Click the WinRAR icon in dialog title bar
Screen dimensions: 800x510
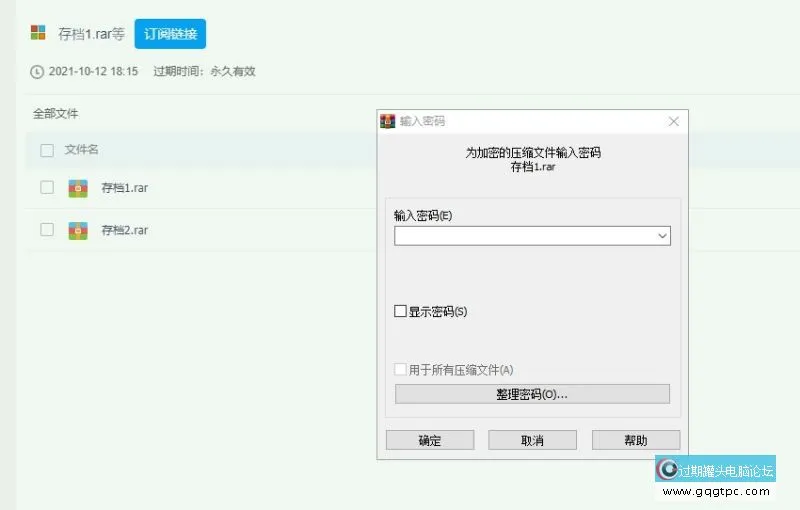[388, 121]
